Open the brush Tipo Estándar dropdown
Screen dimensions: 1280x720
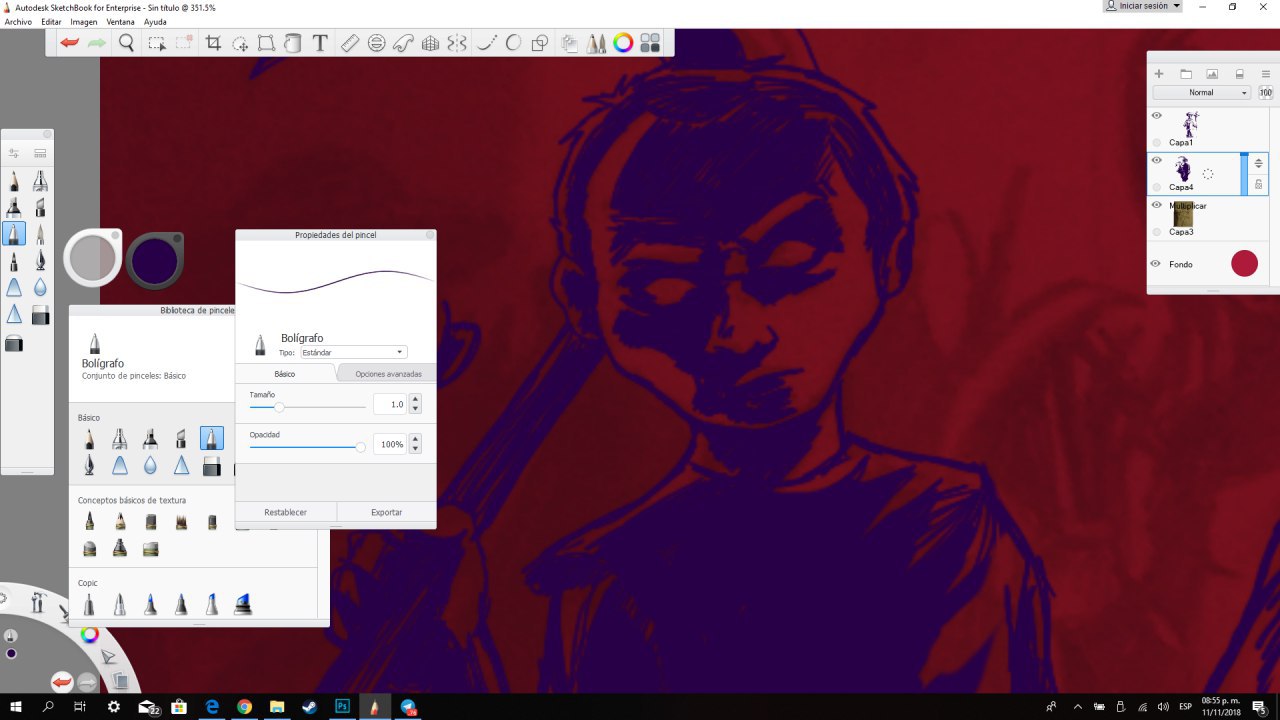(x=354, y=352)
